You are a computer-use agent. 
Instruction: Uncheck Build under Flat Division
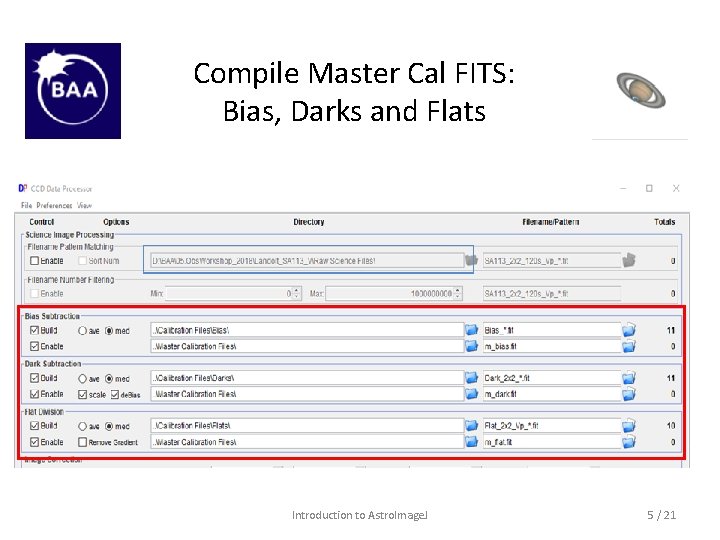coord(34,426)
